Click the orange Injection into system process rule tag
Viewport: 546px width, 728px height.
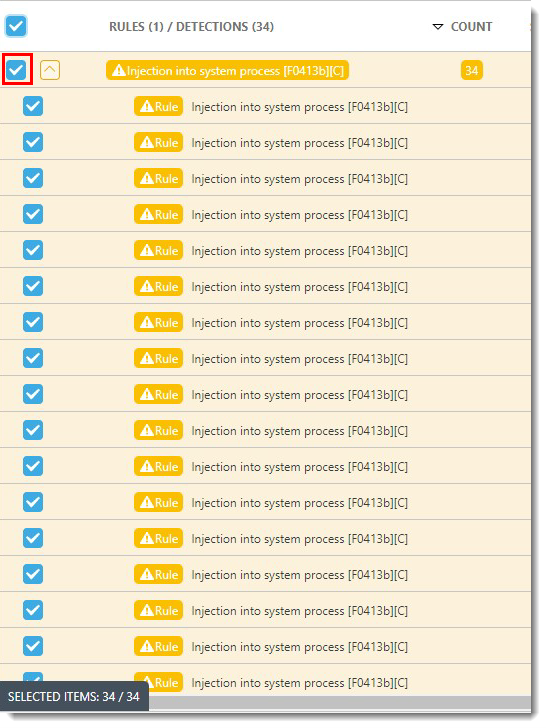228,71
